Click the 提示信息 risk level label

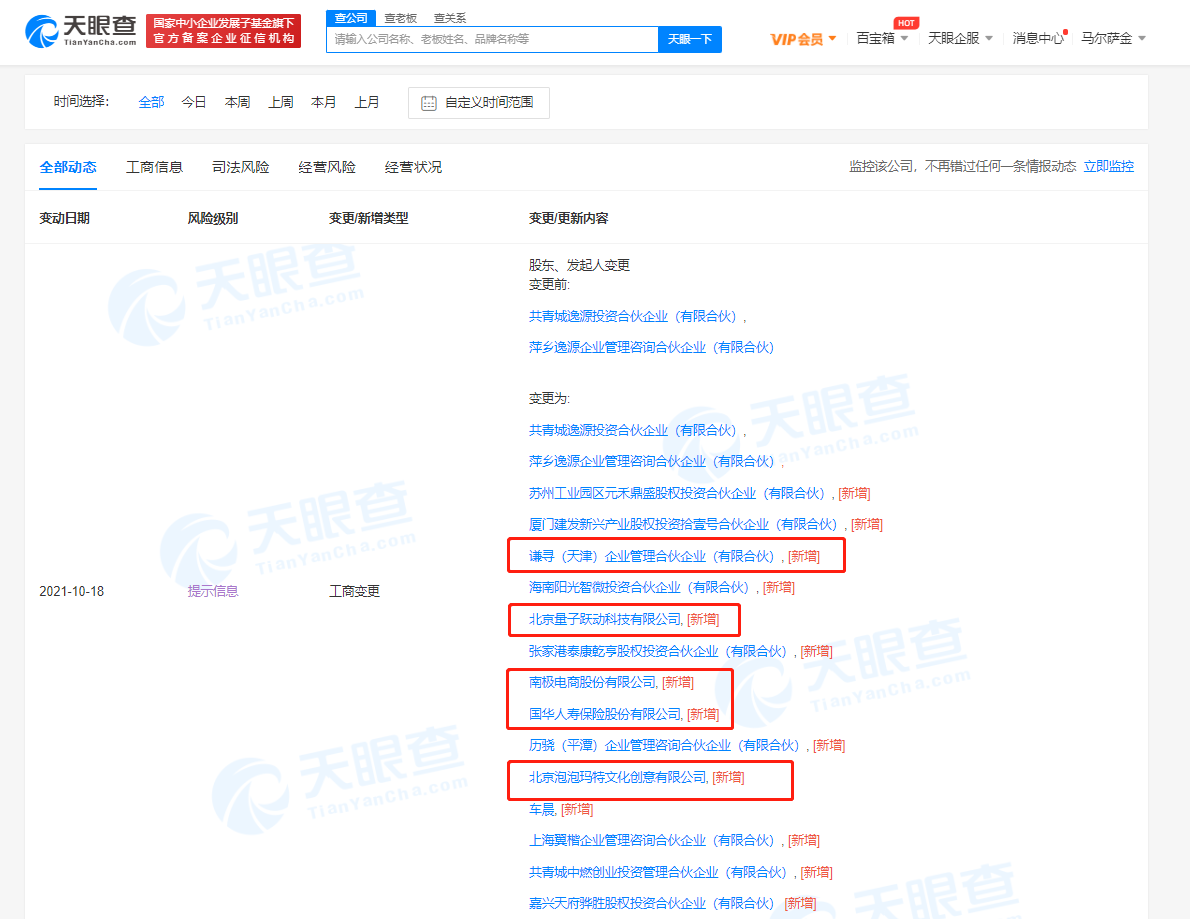click(x=212, y=591)
